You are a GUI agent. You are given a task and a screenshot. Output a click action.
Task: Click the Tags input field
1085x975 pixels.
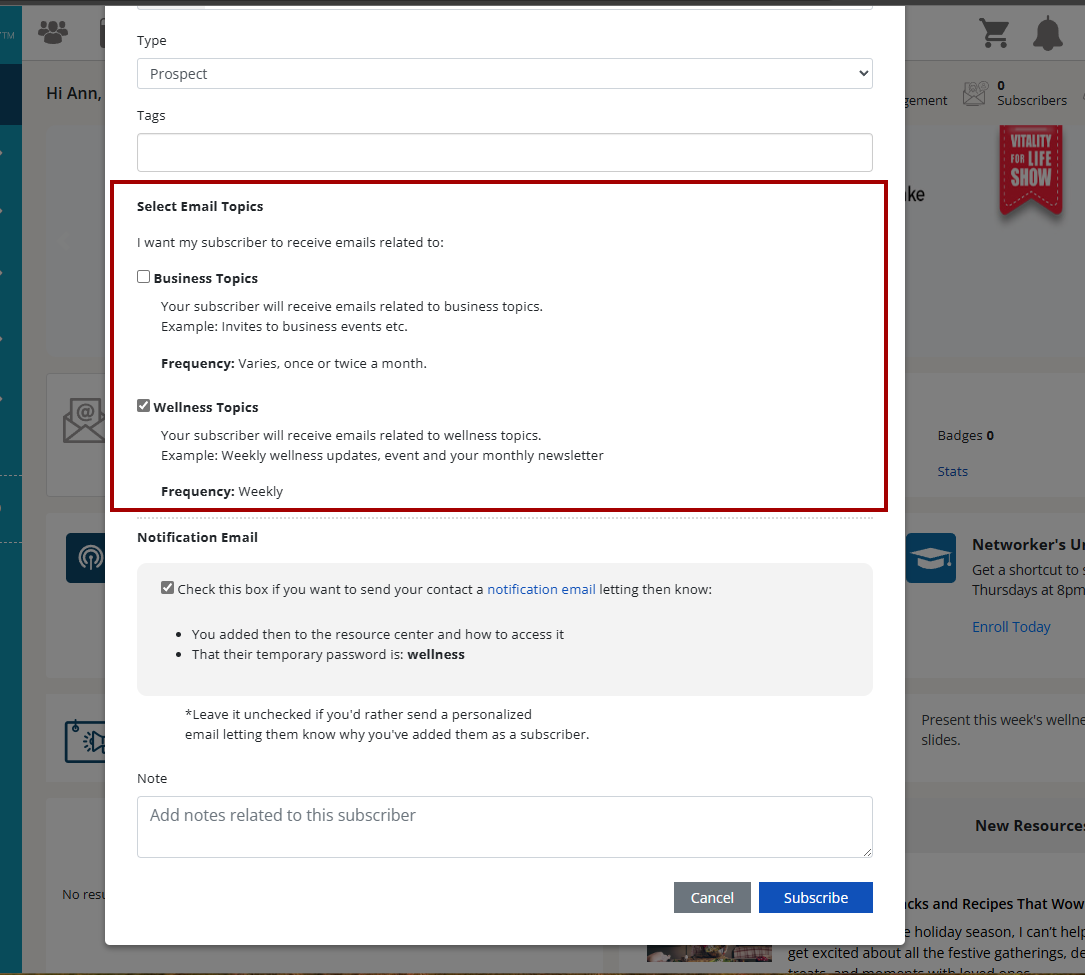(x=504, y=152)
